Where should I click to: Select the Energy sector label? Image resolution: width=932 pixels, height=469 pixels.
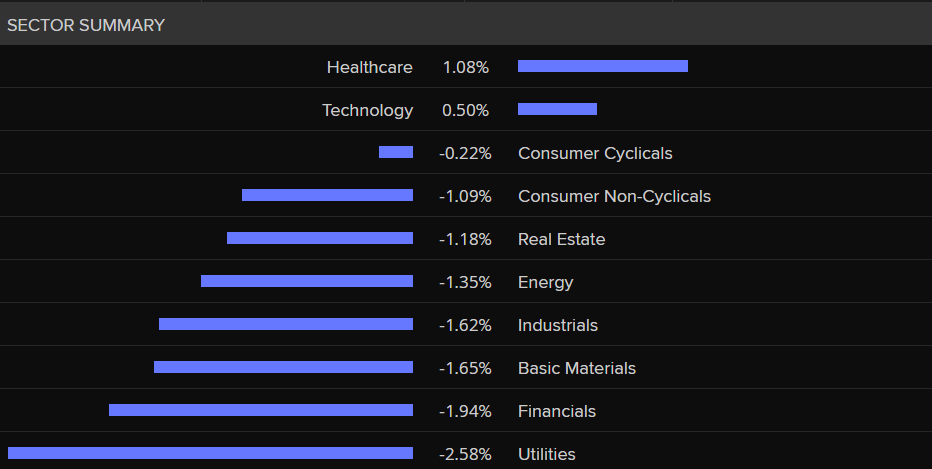(x=545, y=282)
